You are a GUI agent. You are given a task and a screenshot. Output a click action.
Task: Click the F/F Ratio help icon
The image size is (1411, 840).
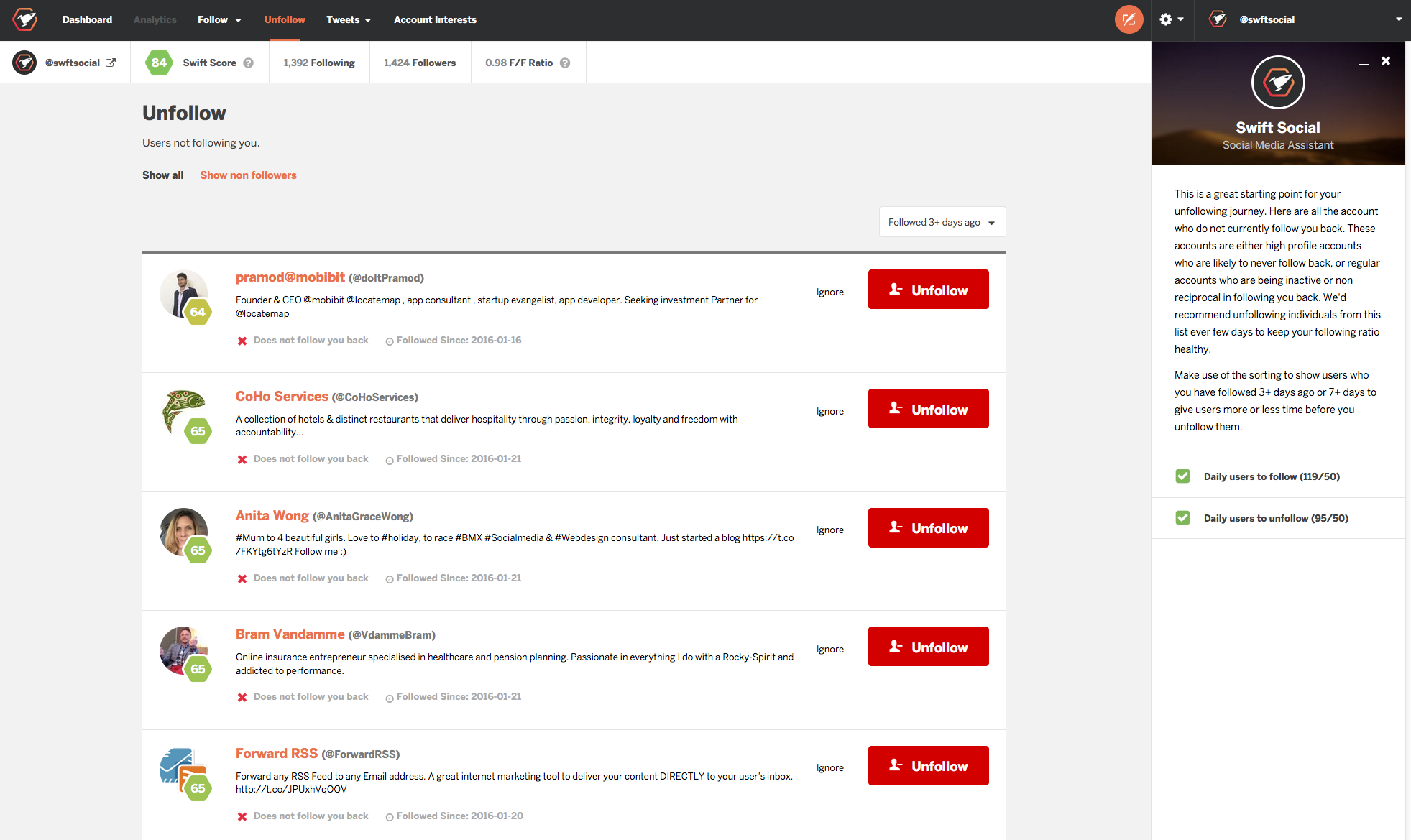pyautogui.click(x=565, y=63)
